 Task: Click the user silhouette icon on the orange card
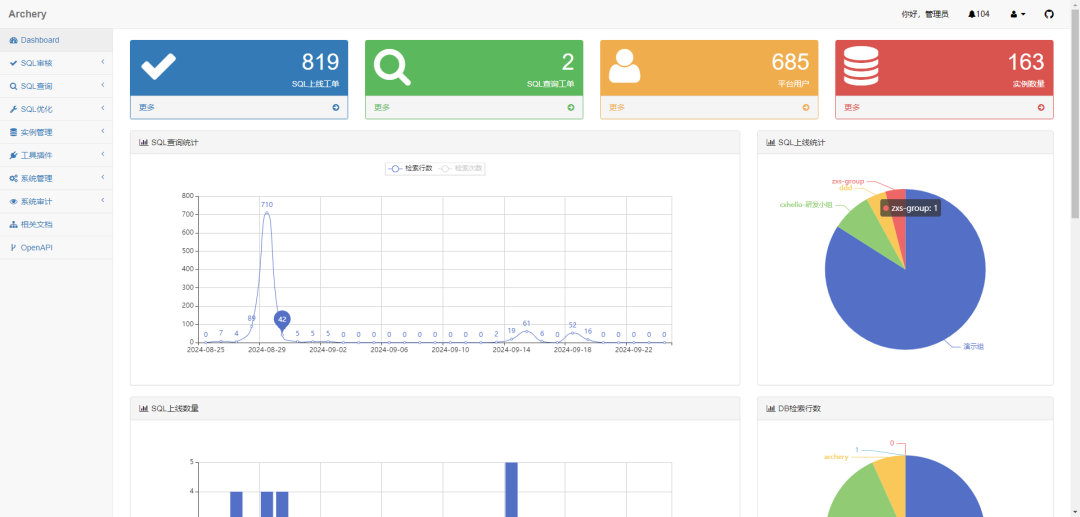coord(625,67)
